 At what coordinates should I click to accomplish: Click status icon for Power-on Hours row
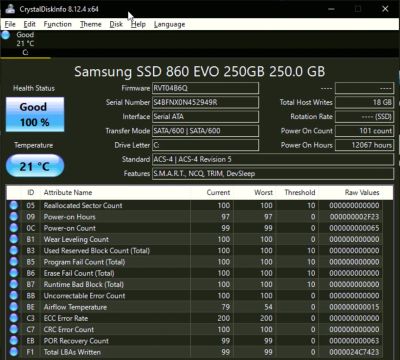(14, 217)
